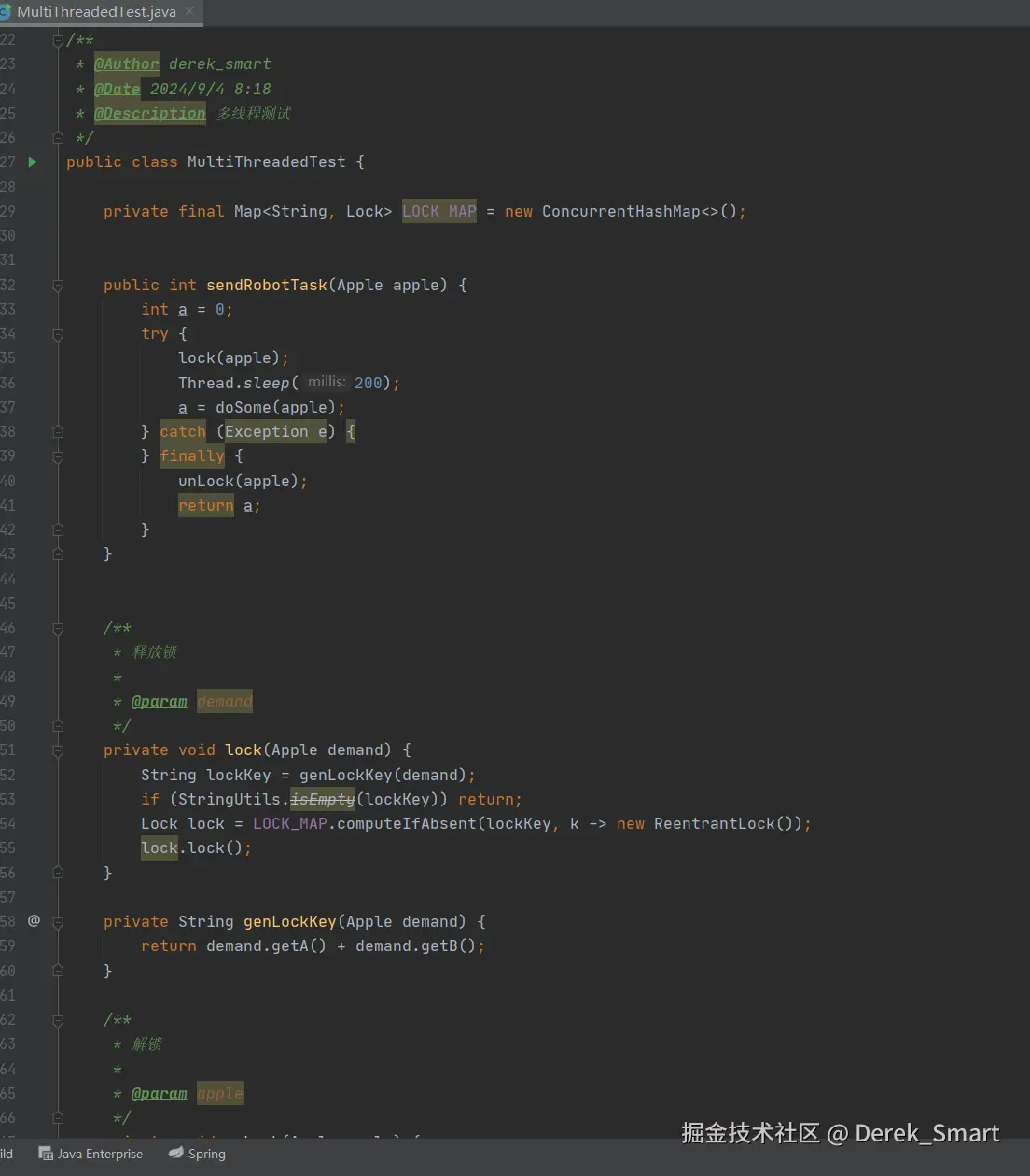Click the LOCK_MAP field declaration on line 29

pyautogui.click(x=439, y=211)
